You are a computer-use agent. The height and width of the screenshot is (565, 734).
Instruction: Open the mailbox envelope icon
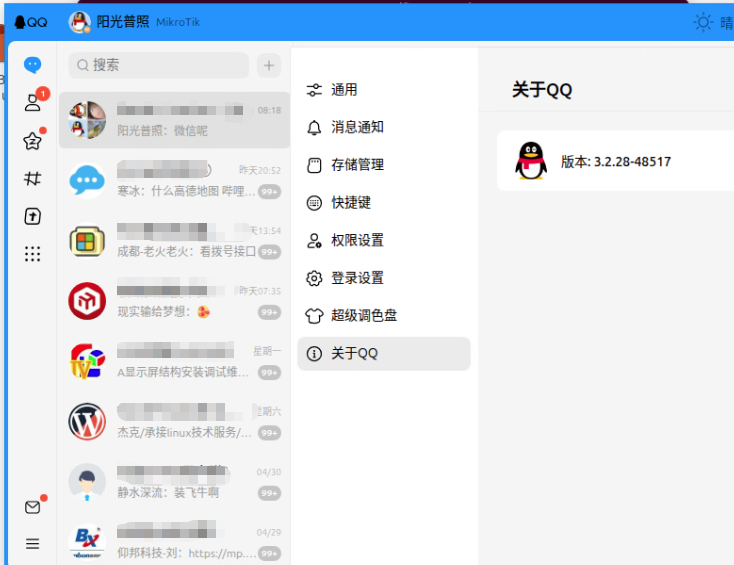pos(32,507)
